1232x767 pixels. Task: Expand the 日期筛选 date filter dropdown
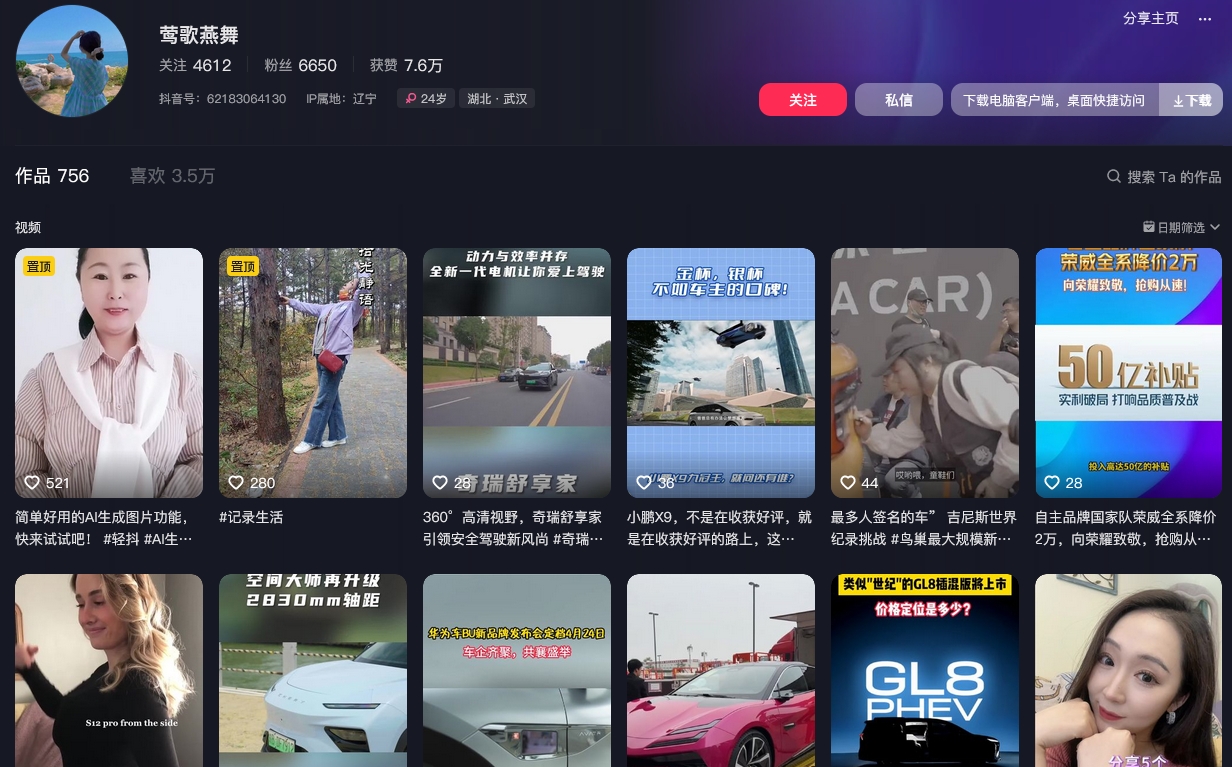pos(1182,228)
